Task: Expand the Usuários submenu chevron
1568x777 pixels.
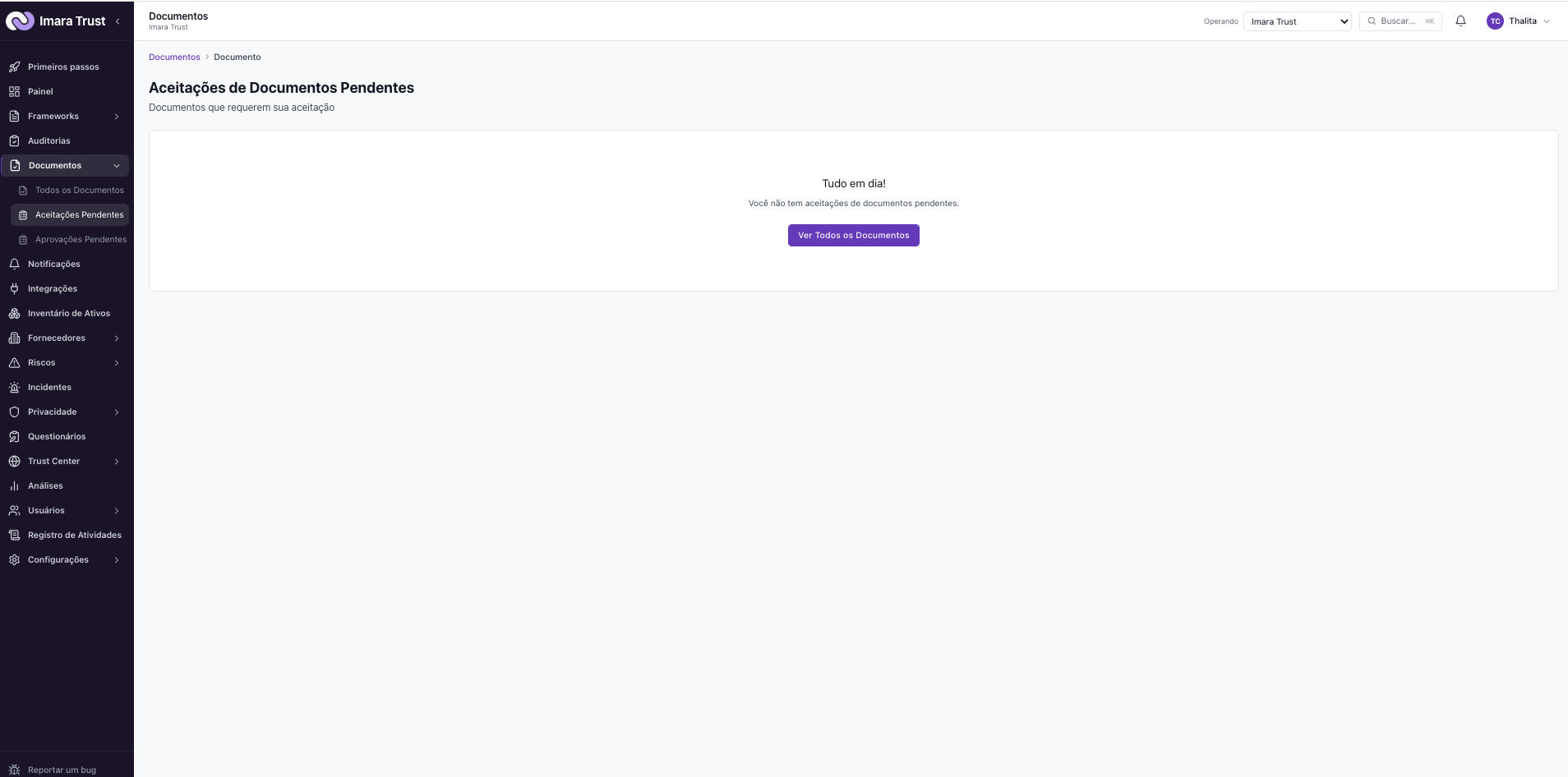Action: pyautogui.click(x=117, y=511)
